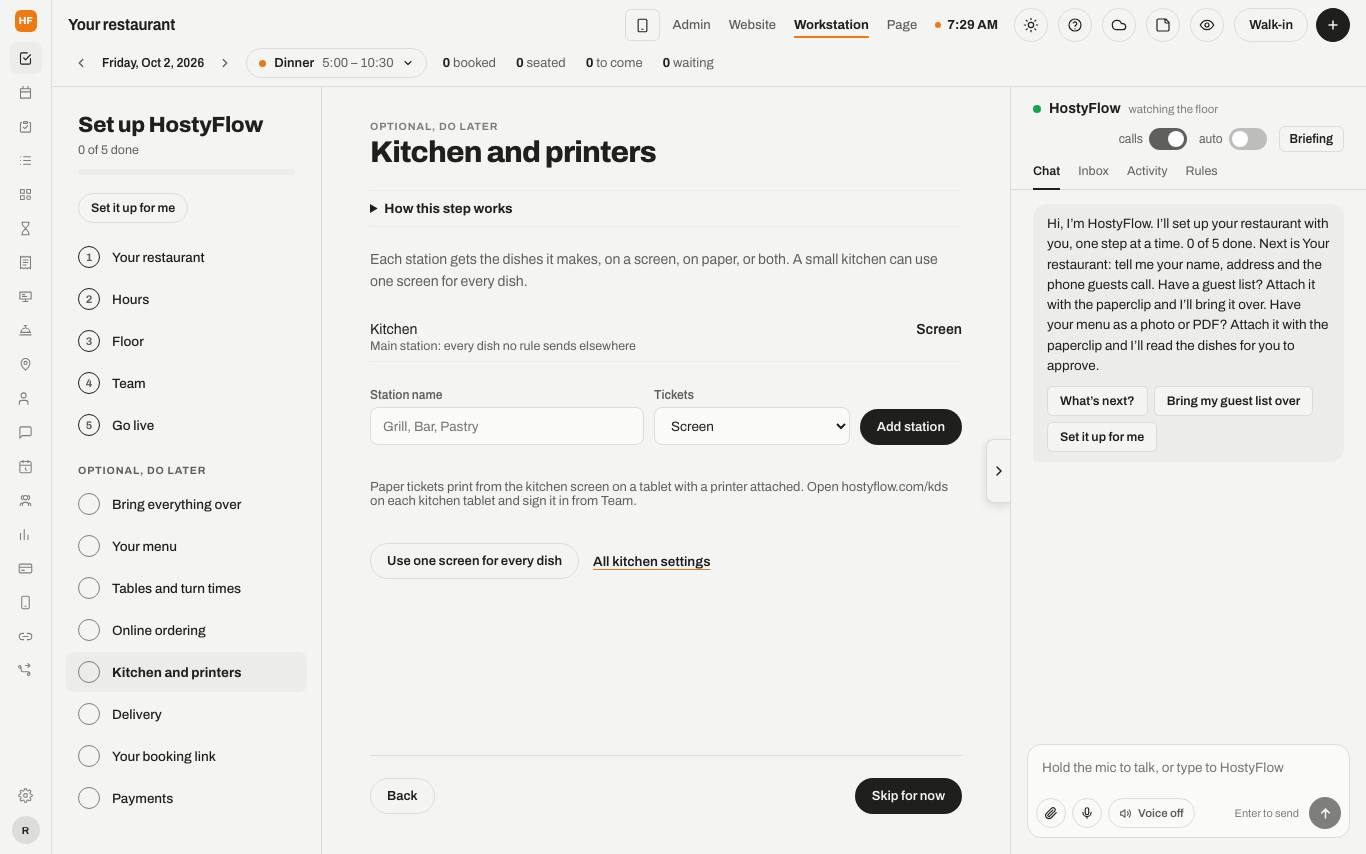Click the microphone icon in chat box

(1087, 813)
